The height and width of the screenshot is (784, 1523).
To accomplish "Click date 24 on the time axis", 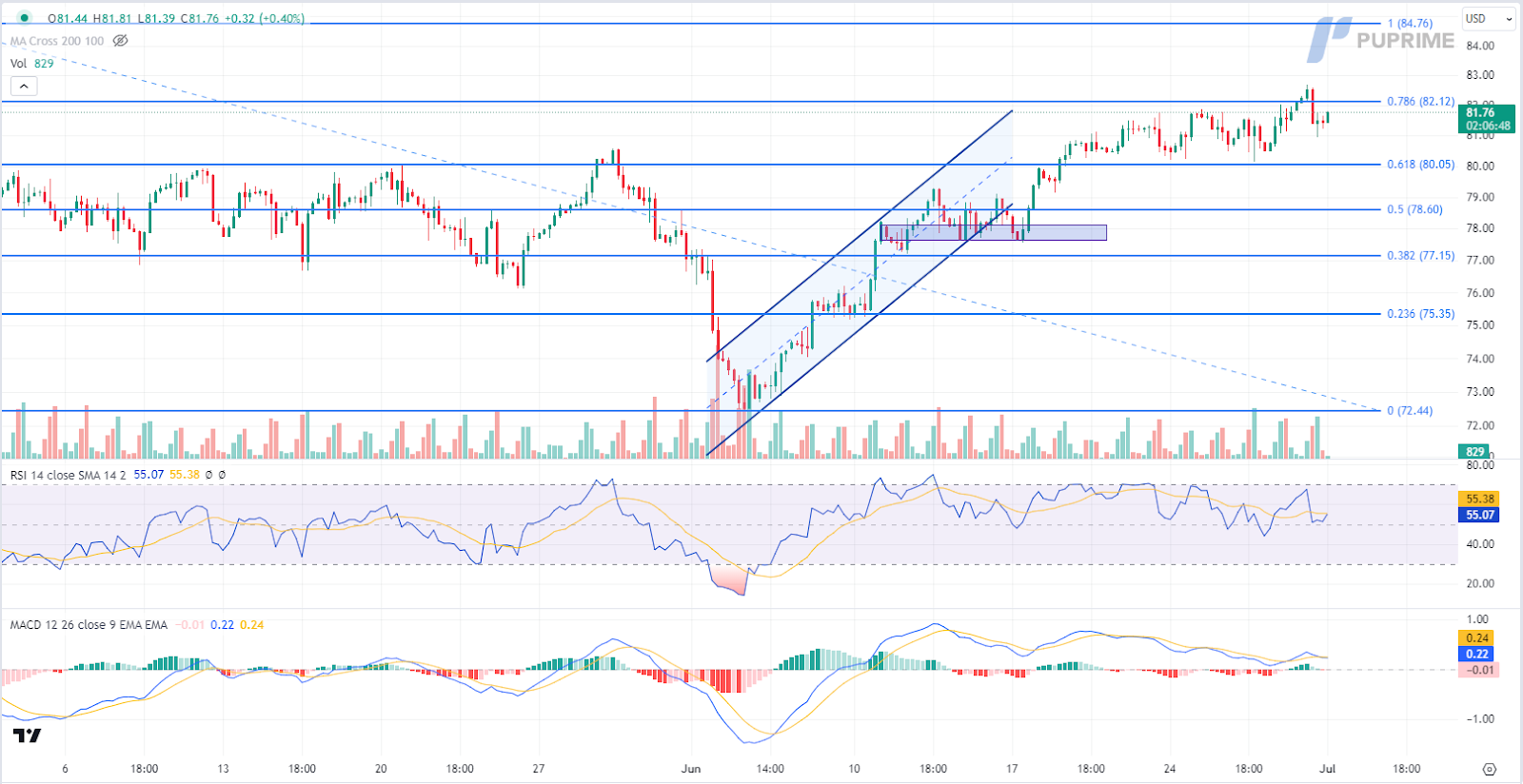I will coord(1170,769).
